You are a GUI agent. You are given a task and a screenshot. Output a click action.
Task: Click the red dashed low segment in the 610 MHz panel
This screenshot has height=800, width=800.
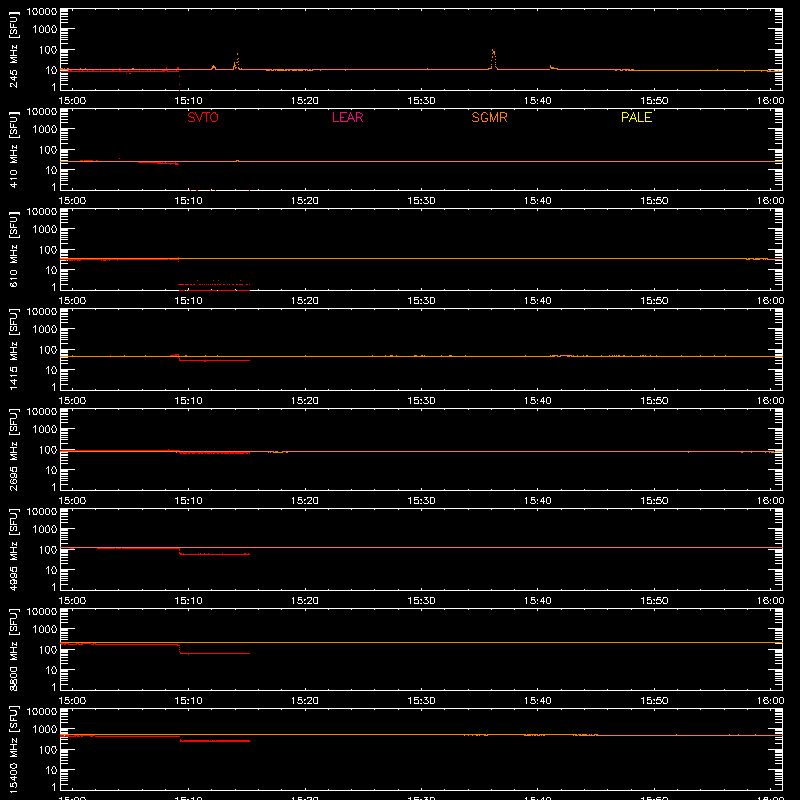[214, 284]
